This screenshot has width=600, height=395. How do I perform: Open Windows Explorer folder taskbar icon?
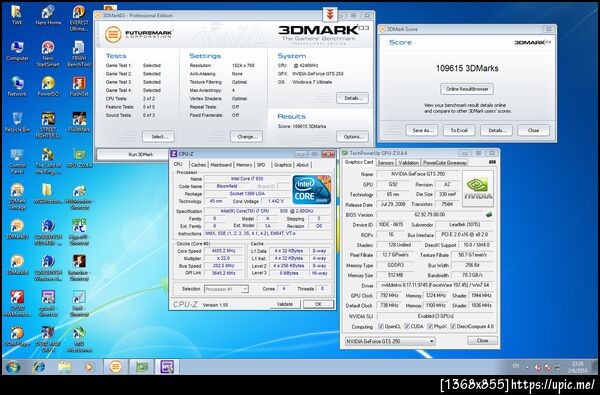pyautogui.click(x=64, y=367)
